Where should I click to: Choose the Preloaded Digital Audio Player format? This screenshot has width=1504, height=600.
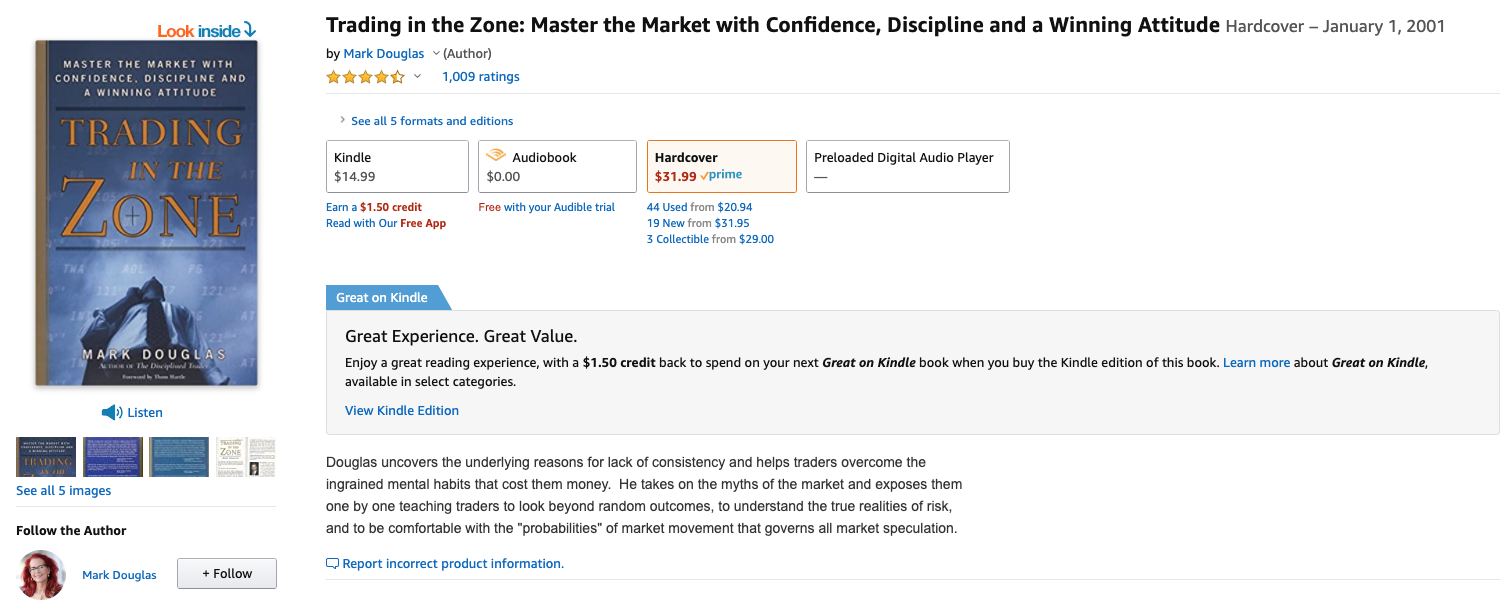[x=907, y=166]
